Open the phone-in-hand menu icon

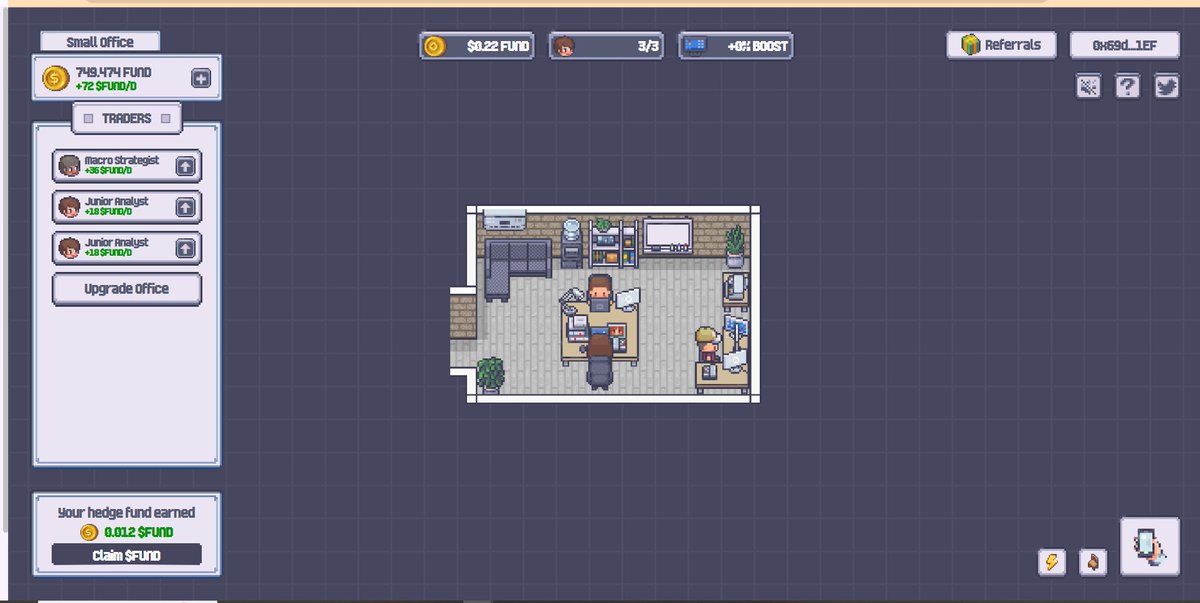(1149, 546)
